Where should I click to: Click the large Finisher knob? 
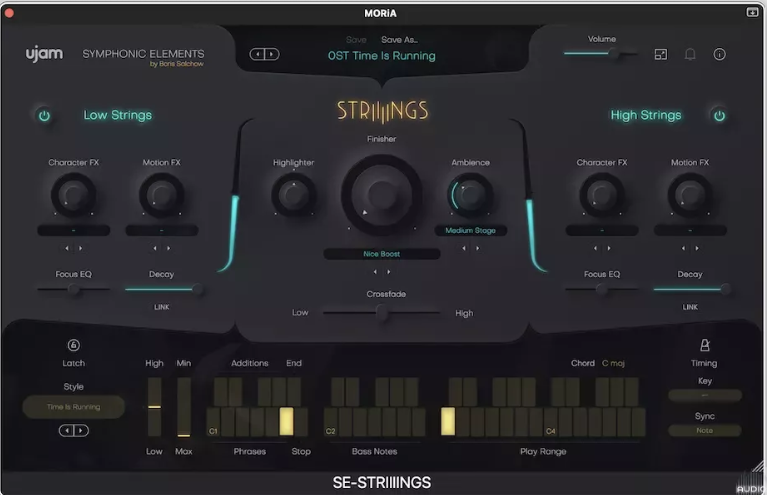(x=382, y=195)
